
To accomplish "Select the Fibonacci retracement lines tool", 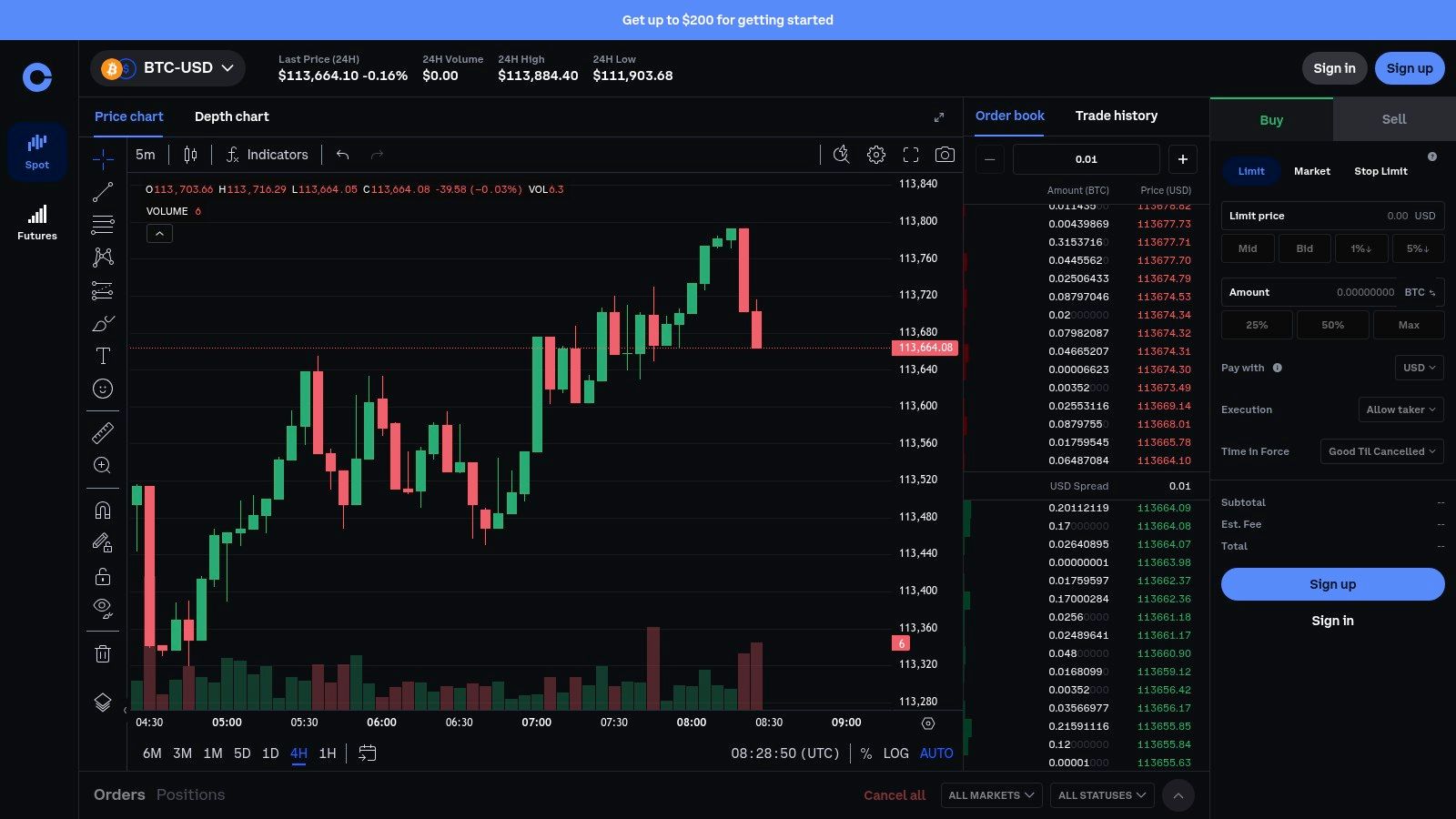I will click(103, 225).
